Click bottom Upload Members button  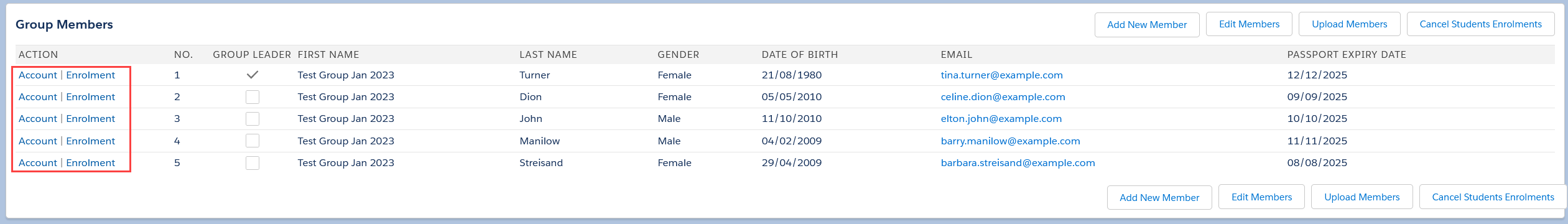point(1362,197)
